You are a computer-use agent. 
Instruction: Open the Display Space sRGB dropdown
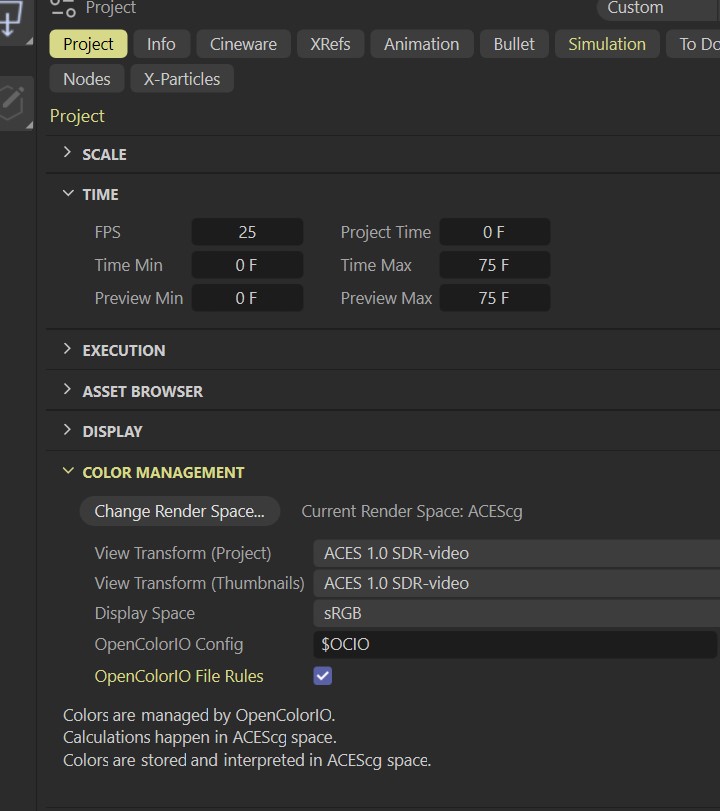pos(516,614)
